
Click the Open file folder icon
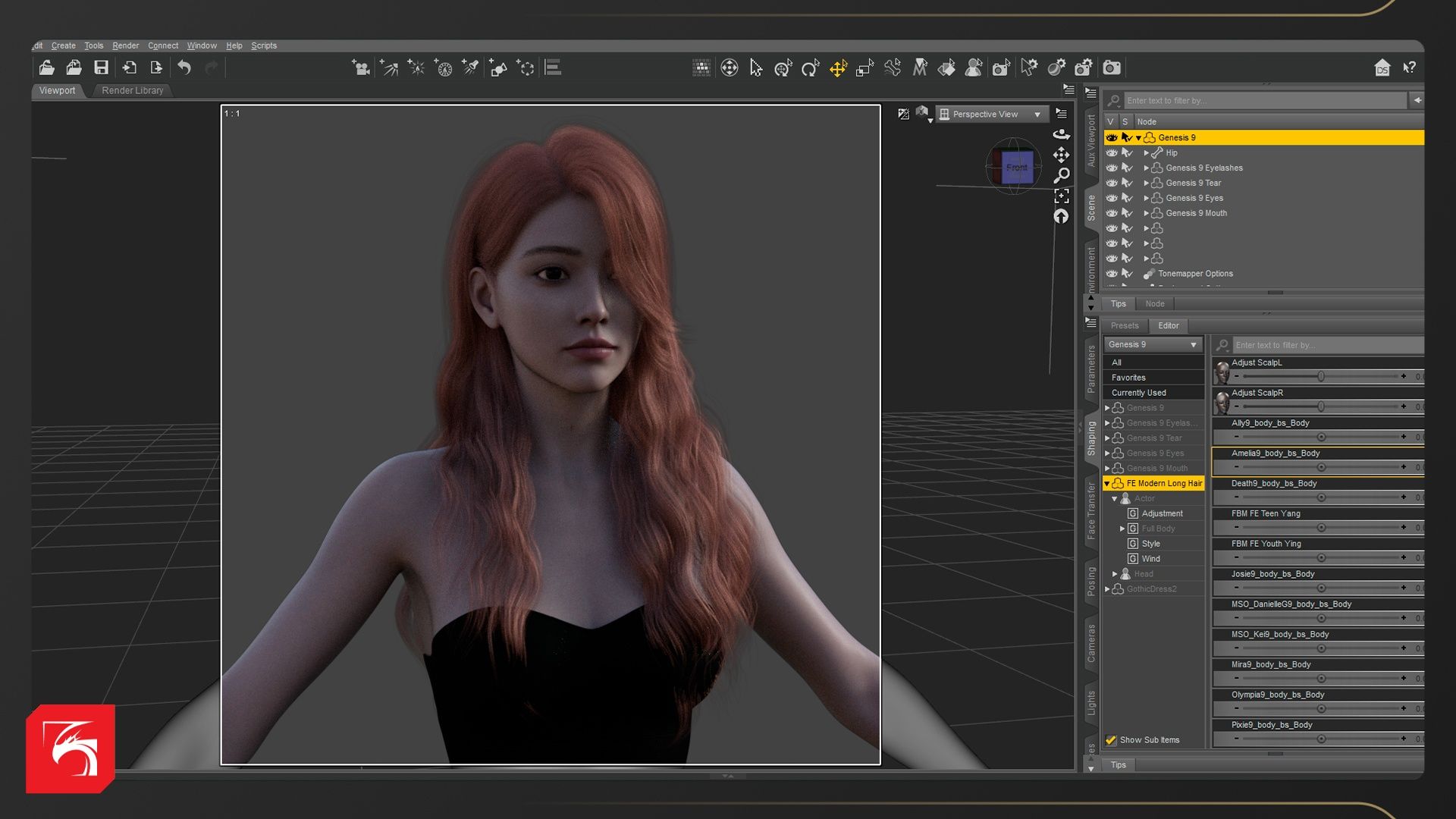(46, 67)
